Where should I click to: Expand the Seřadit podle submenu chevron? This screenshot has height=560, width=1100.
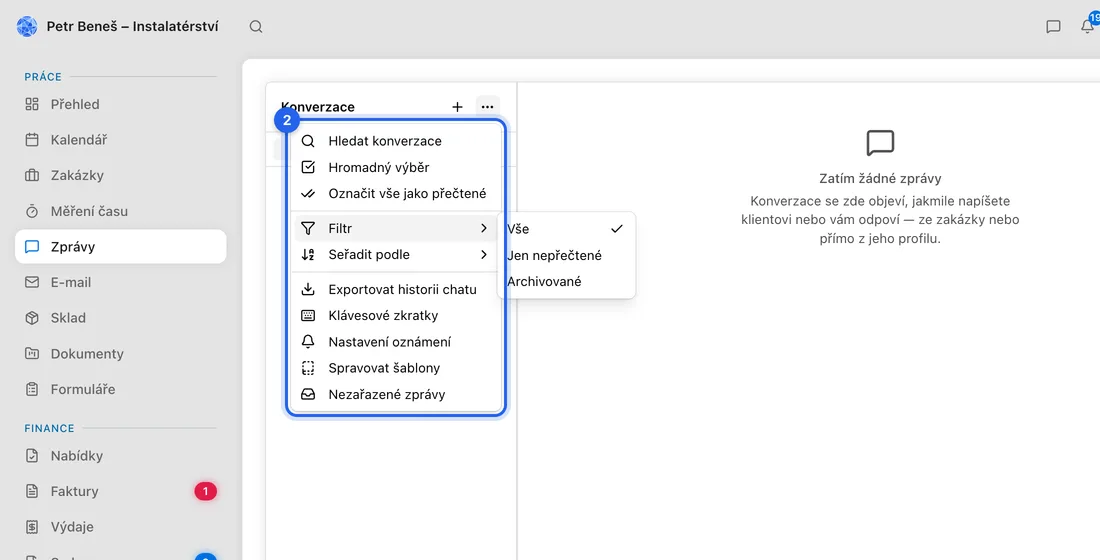(x=484, y=255)
